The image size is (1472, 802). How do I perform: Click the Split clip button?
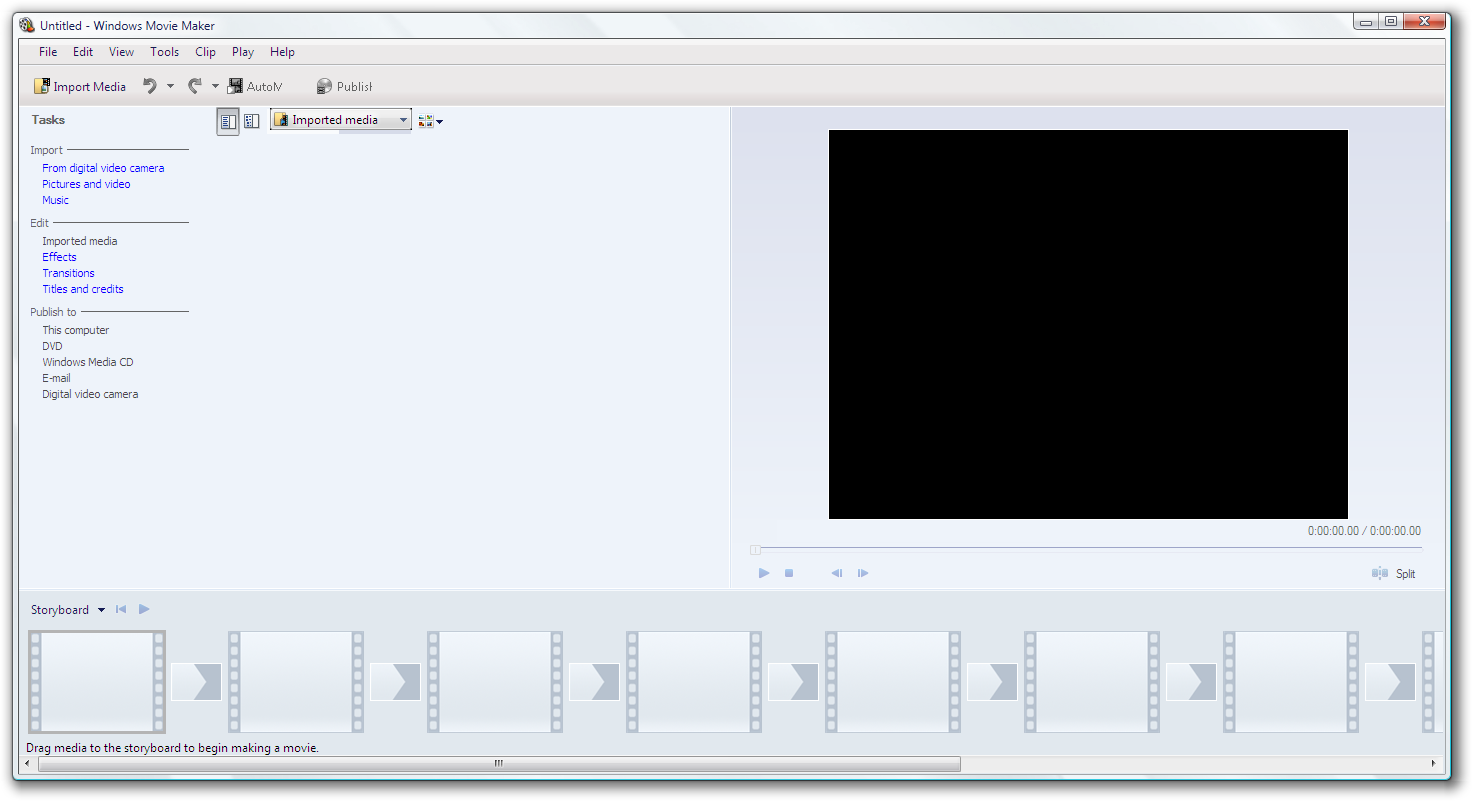[1394, 573]
